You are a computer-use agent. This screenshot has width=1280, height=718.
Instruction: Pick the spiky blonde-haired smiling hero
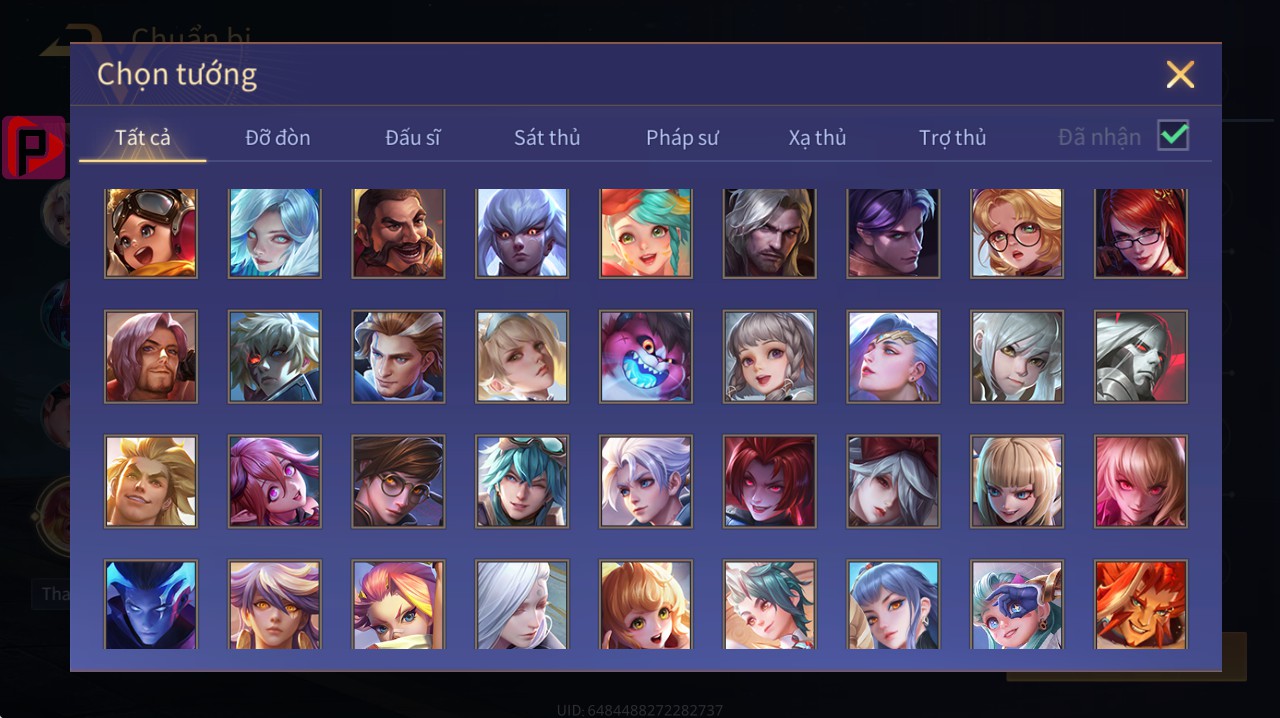click(x=151, y=481)
